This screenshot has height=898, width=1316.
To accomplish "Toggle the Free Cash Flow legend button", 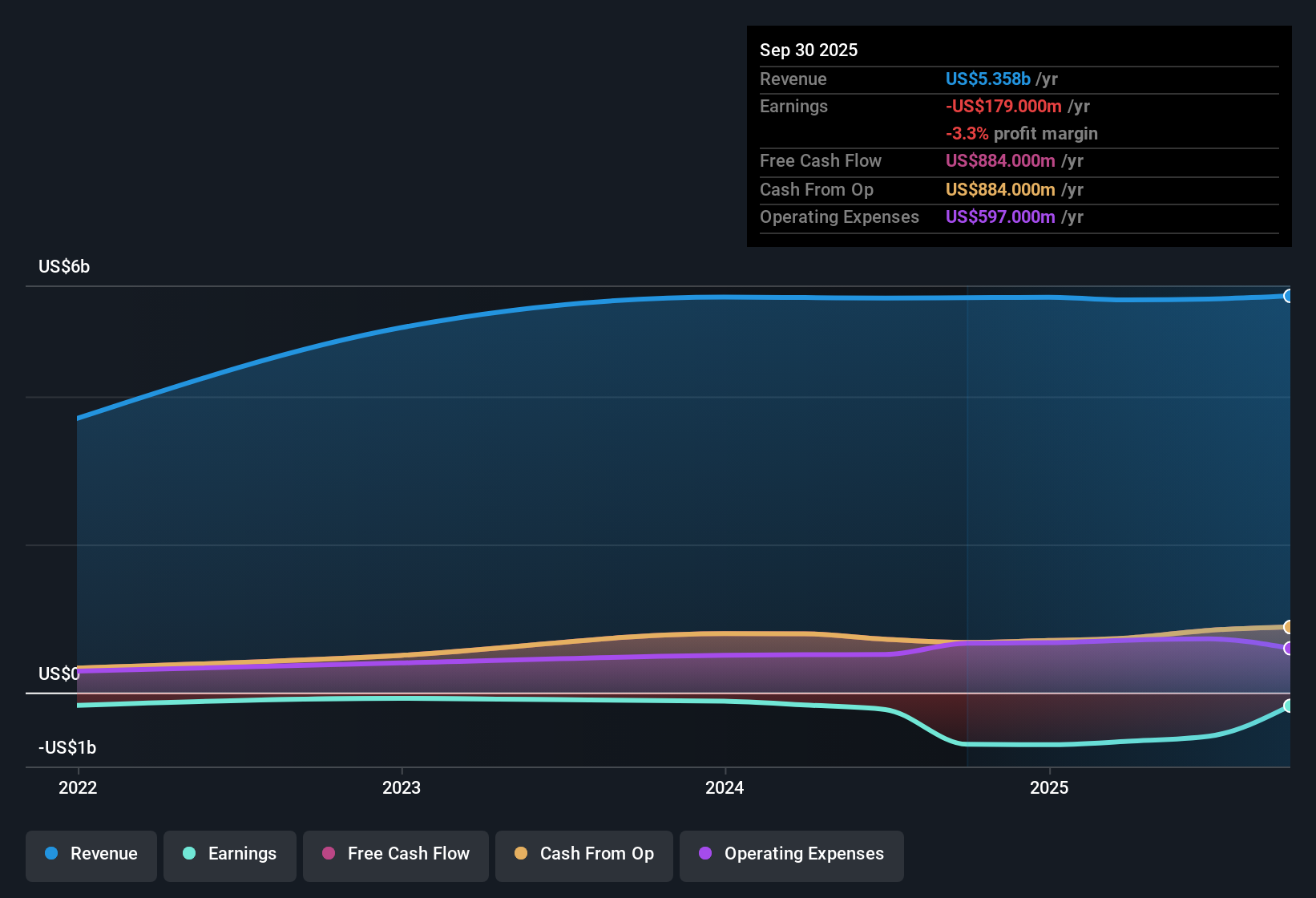I will (396, 856).
